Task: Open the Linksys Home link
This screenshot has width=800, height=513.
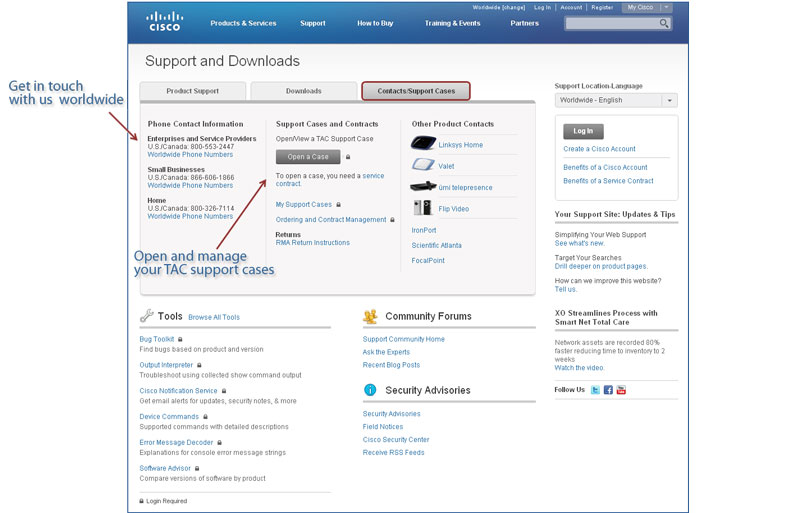Action: [461, 145]
